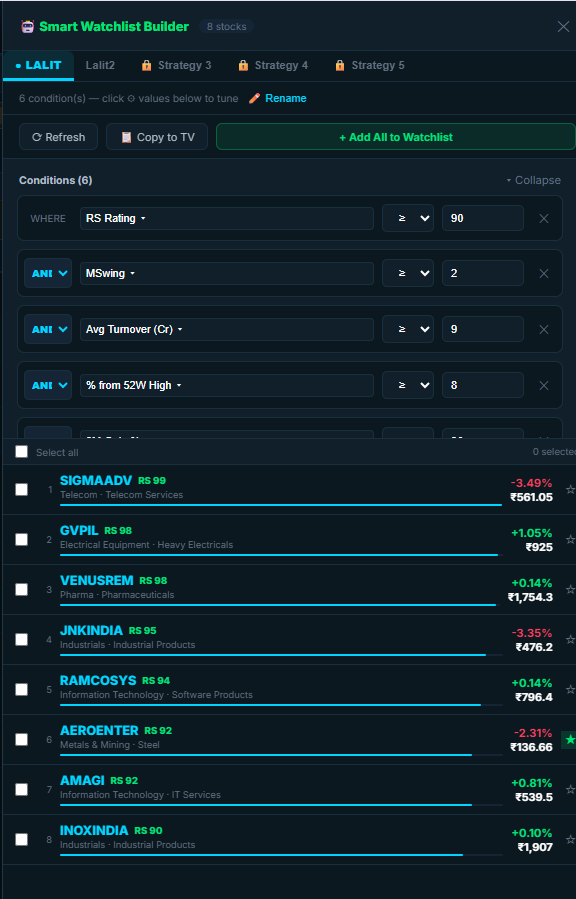Open the AEROENTER stock link
The width and height of the screenshot is (576, 899).
point(99,730)
